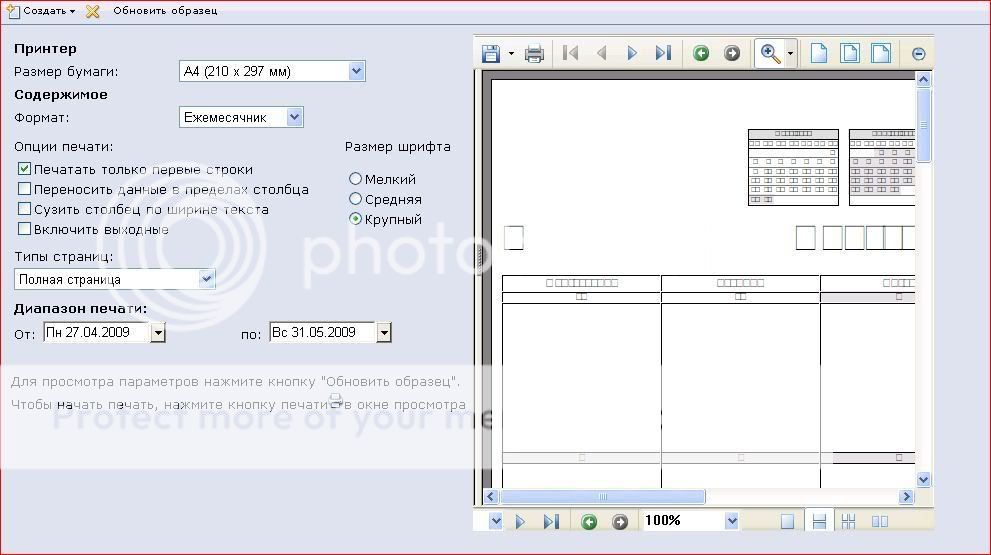This screenshot has height=555, width=991.
Task: Open the 100% zoom level dropdown
Action: [731, 521]
